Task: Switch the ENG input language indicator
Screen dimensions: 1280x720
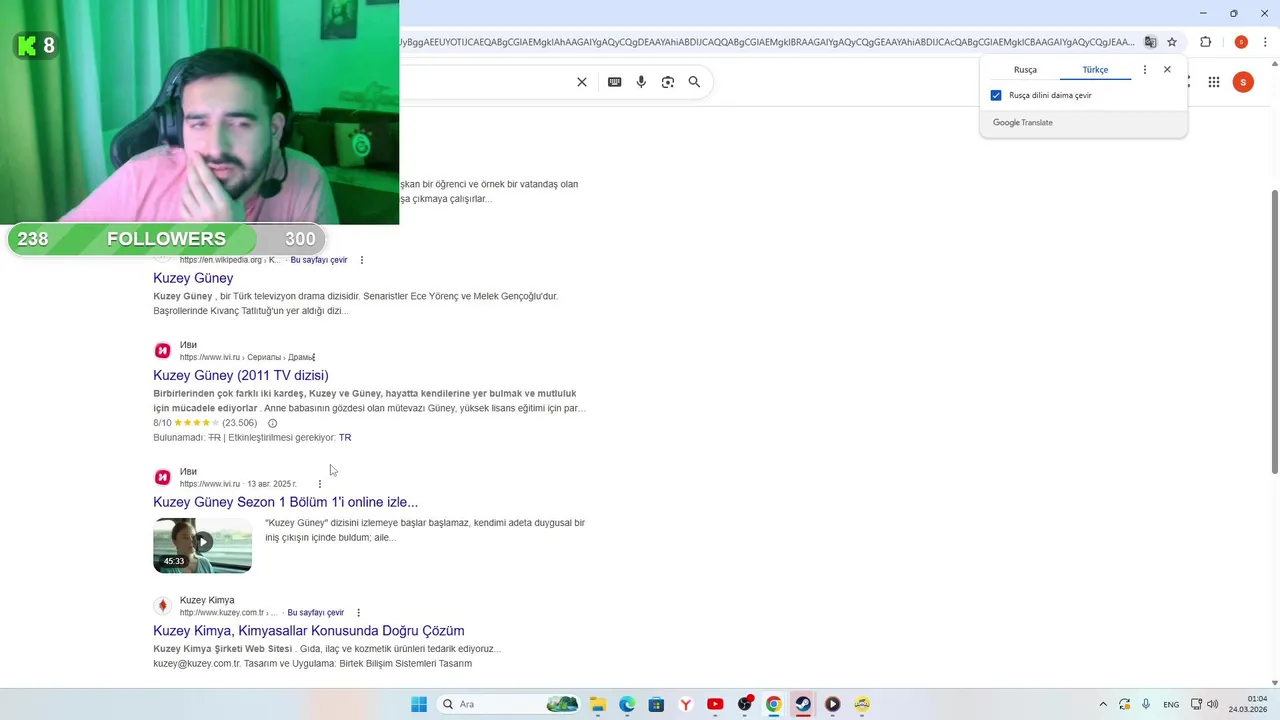Action: click(x=1170, y=704)
